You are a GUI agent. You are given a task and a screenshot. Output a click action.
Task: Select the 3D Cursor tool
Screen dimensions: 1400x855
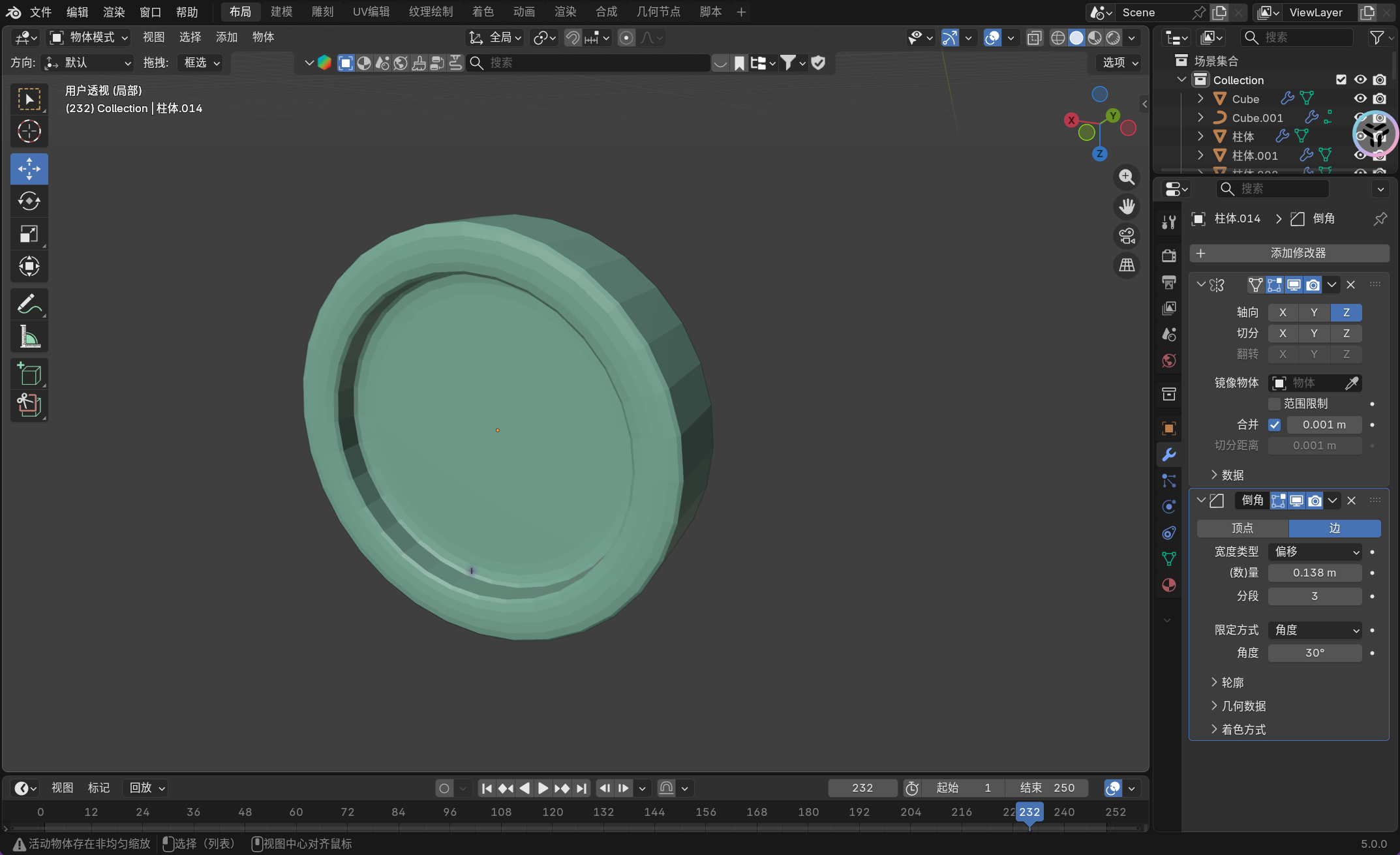pyautogui.click(x=29, y=132)
